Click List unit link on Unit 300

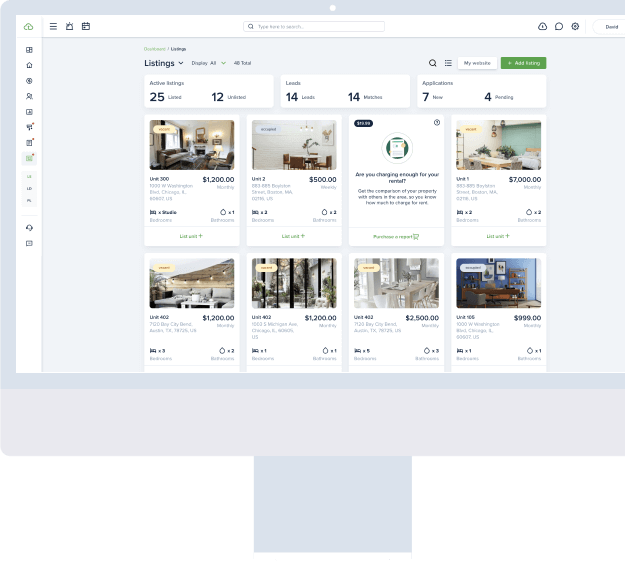click(x=191, y=236)
